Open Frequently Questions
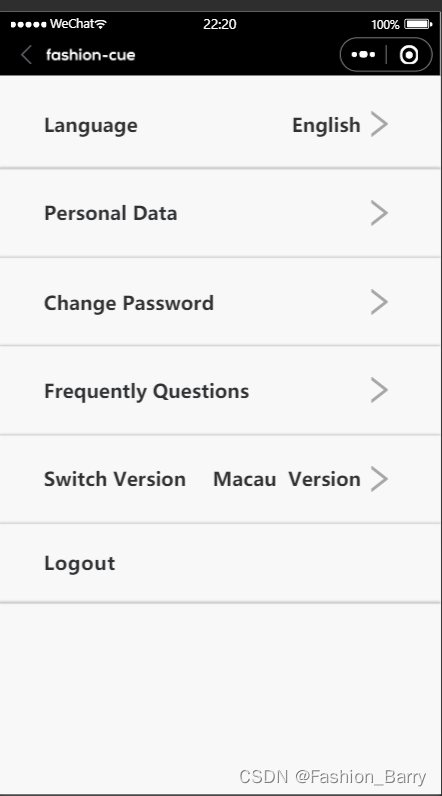The width and height of the screenshot is (442, 796). pos(220,390)
